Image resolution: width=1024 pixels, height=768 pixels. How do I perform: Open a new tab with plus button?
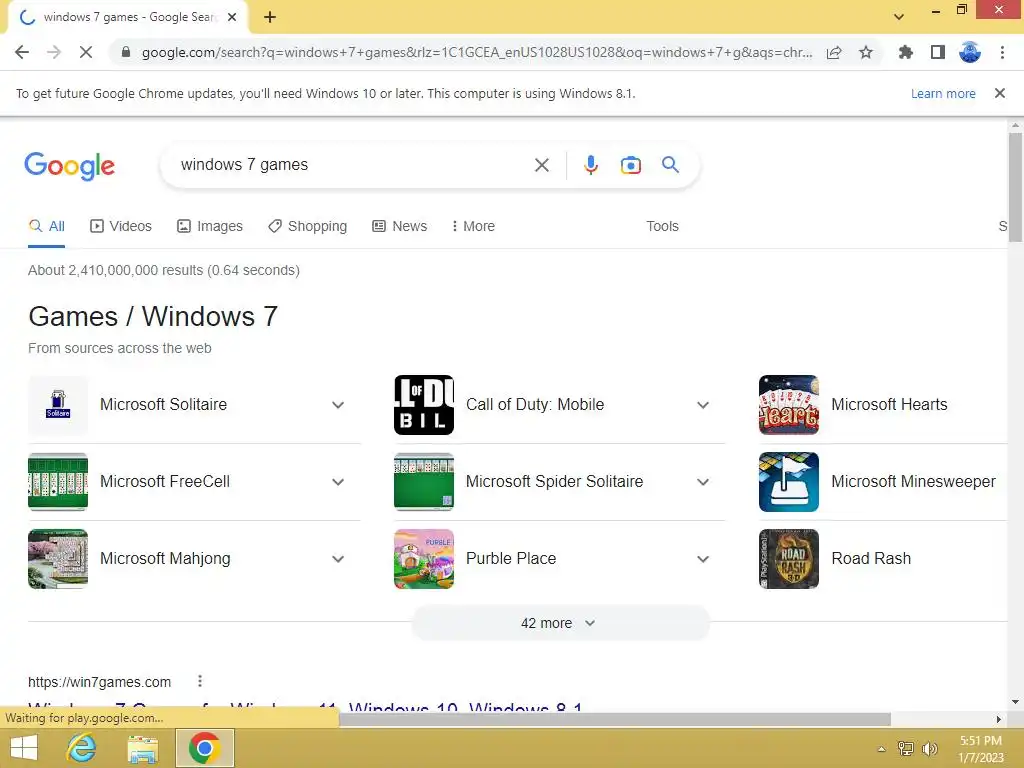(x=270, y=17)
